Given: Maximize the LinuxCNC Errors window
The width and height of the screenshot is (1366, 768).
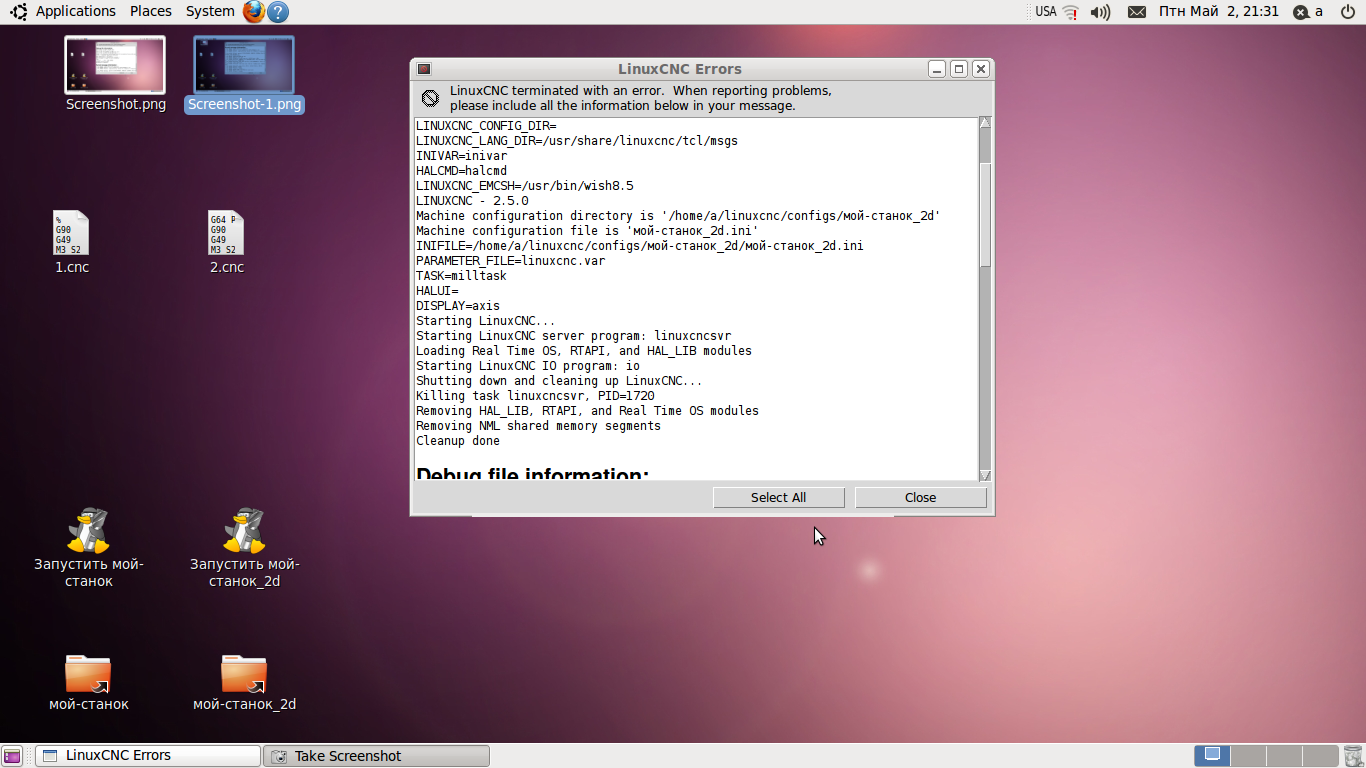Looking at the screenshot, I should click(x=959, y=69).
